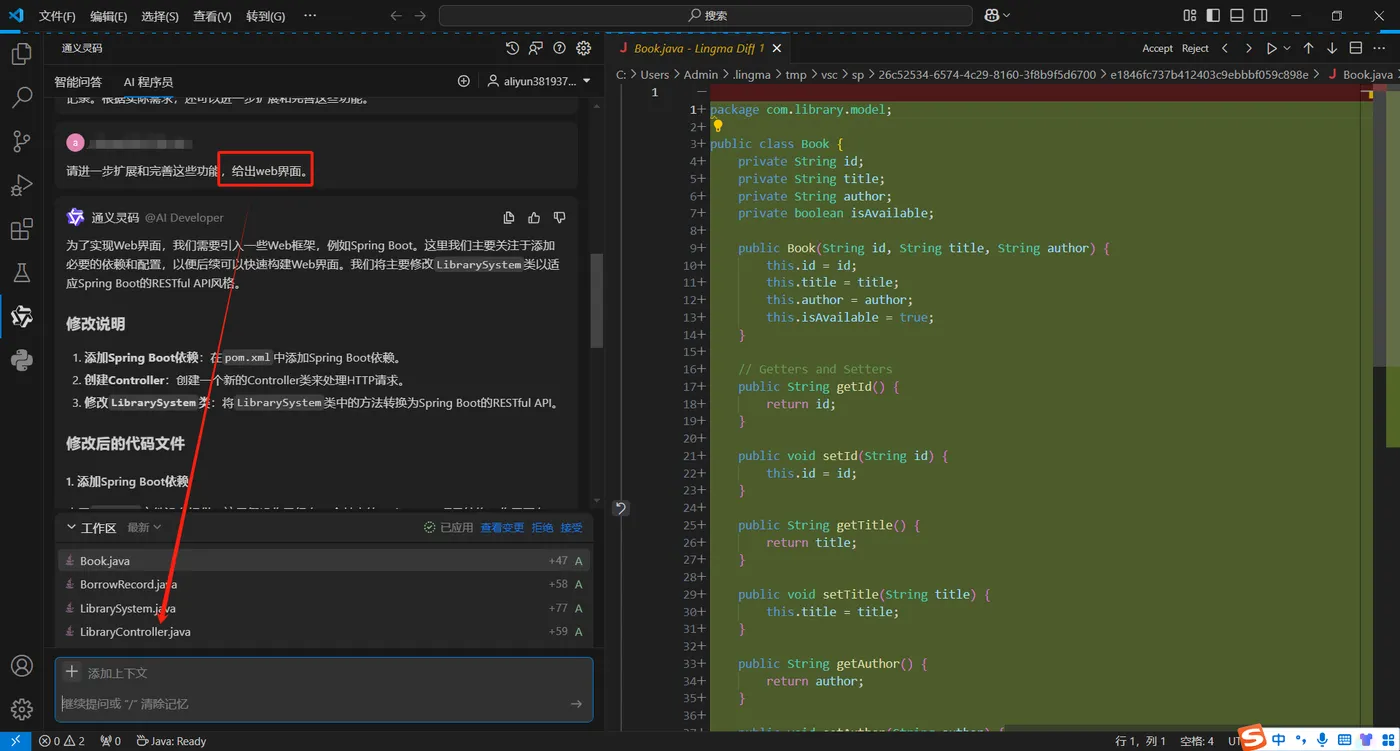Customize layout icon in title bar
Image resolution: width=1400 pixels, height=751 pixels.
(x=1190, y=16)
